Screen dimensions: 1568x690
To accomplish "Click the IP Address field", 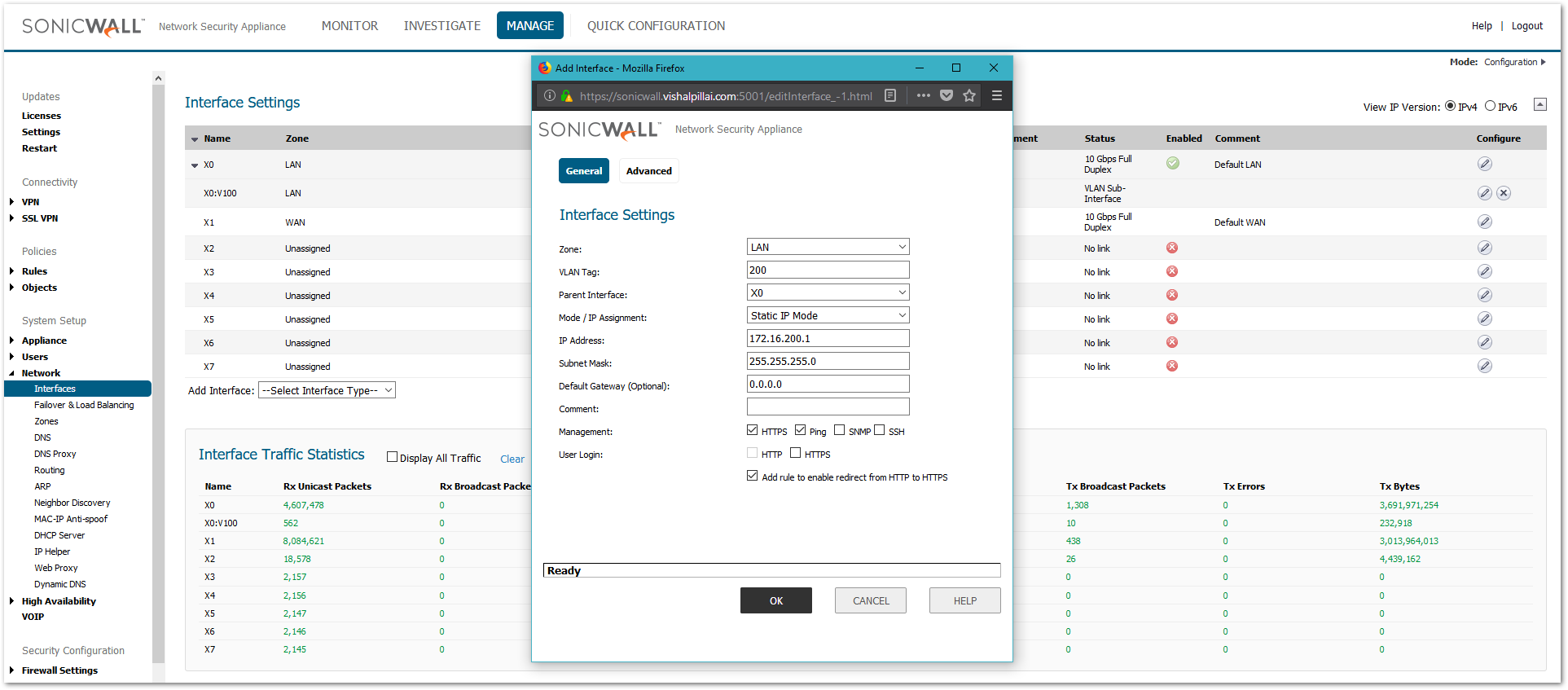I will click(x=828, y=338).
